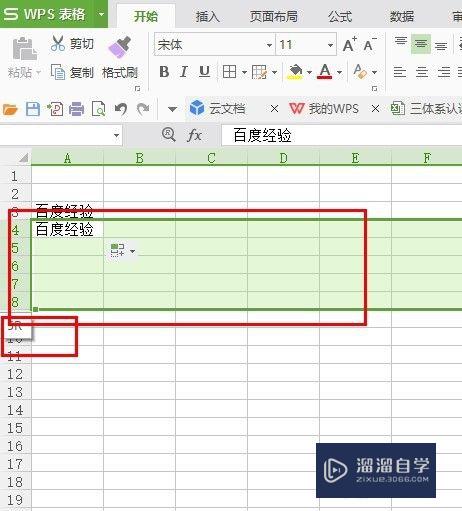Image resolution: width=462 pixels, height=511 pixels.
Task: Open fill color dropdown arrow
Action: (309, 72)
